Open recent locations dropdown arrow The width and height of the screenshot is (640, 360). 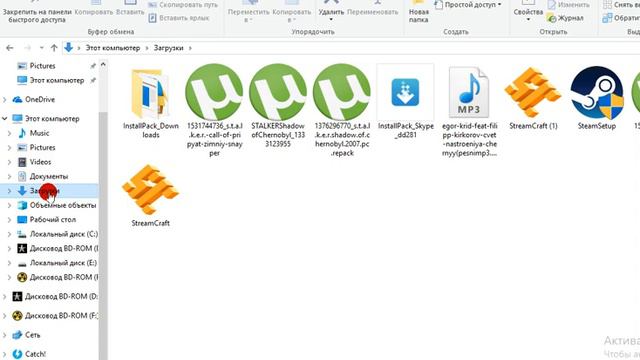coord(41,48)
